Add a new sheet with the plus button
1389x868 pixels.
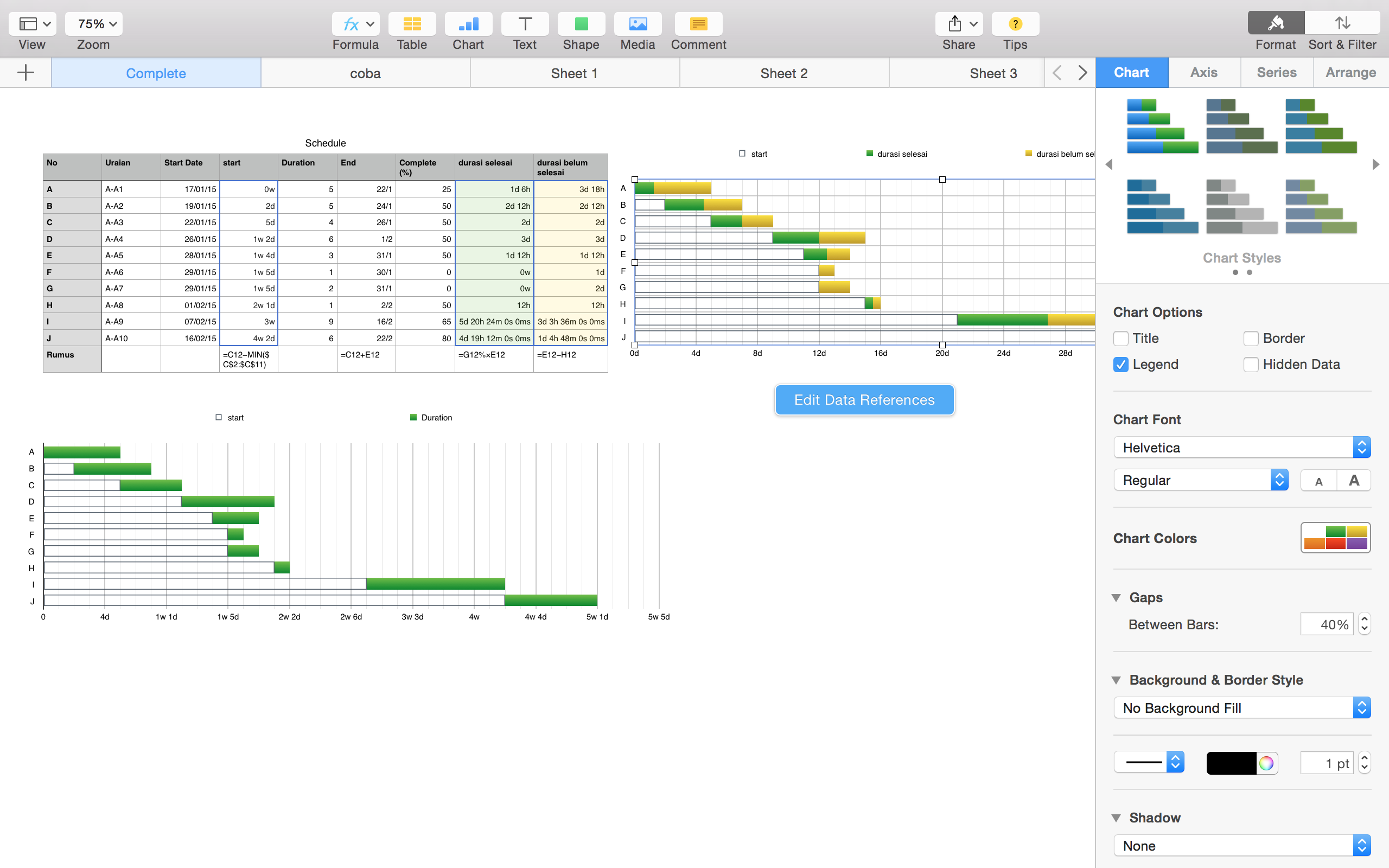click(26, 72)
